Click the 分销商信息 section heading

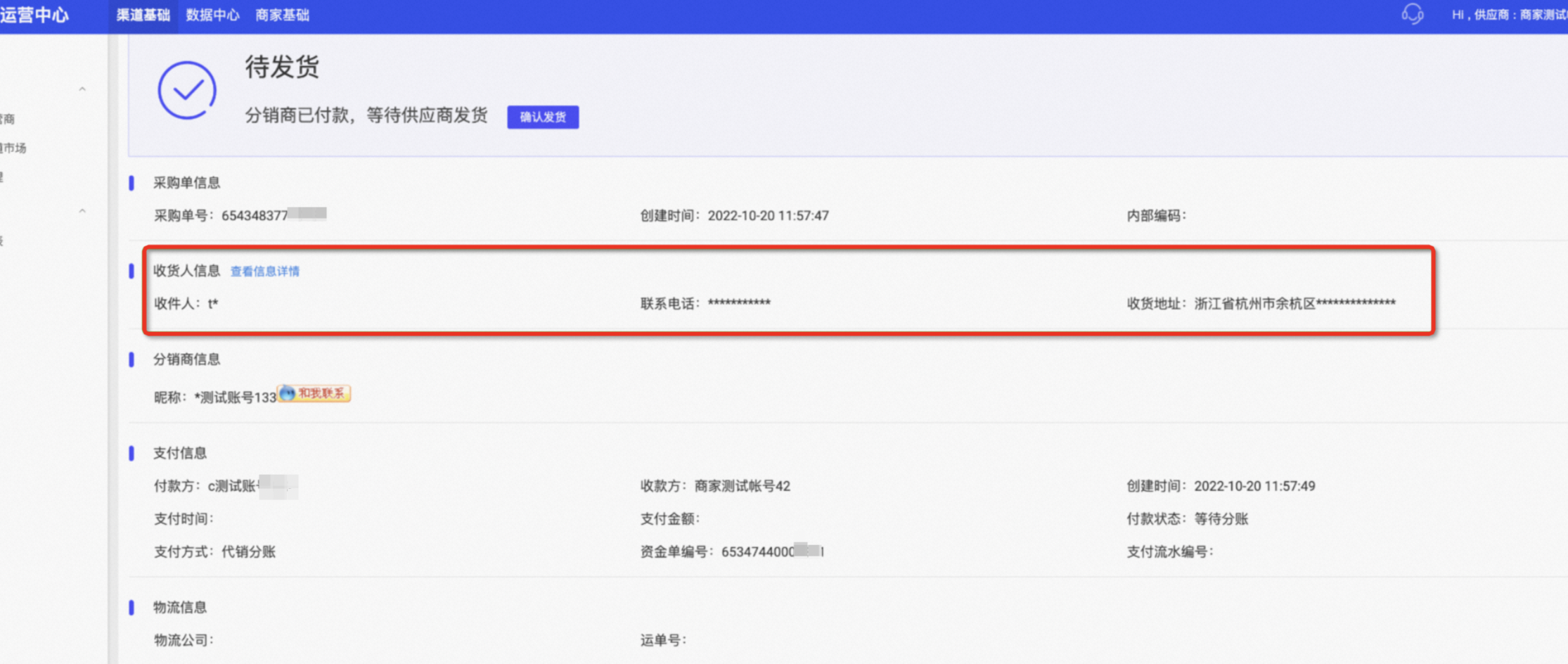coord(187,359)
